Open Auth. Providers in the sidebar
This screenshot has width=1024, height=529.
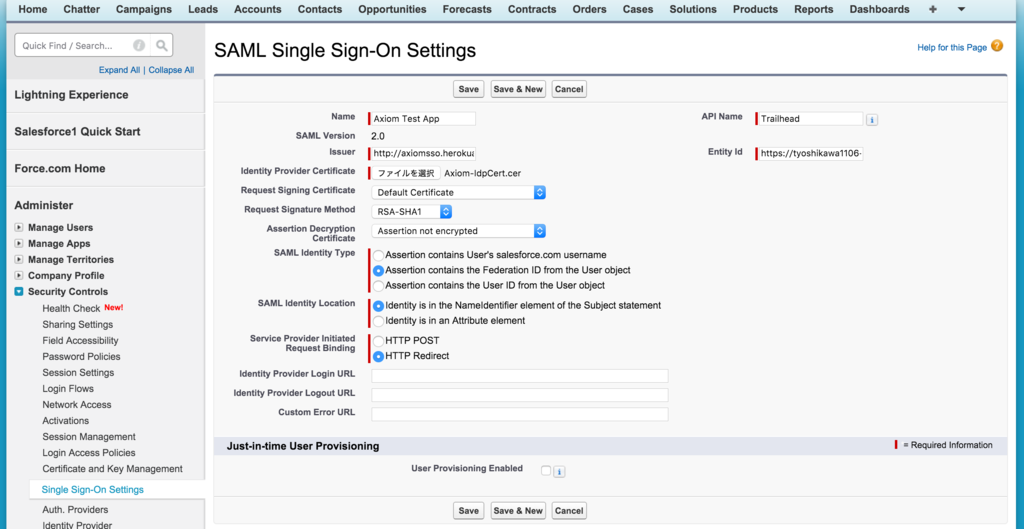click(x=75, y=509)
